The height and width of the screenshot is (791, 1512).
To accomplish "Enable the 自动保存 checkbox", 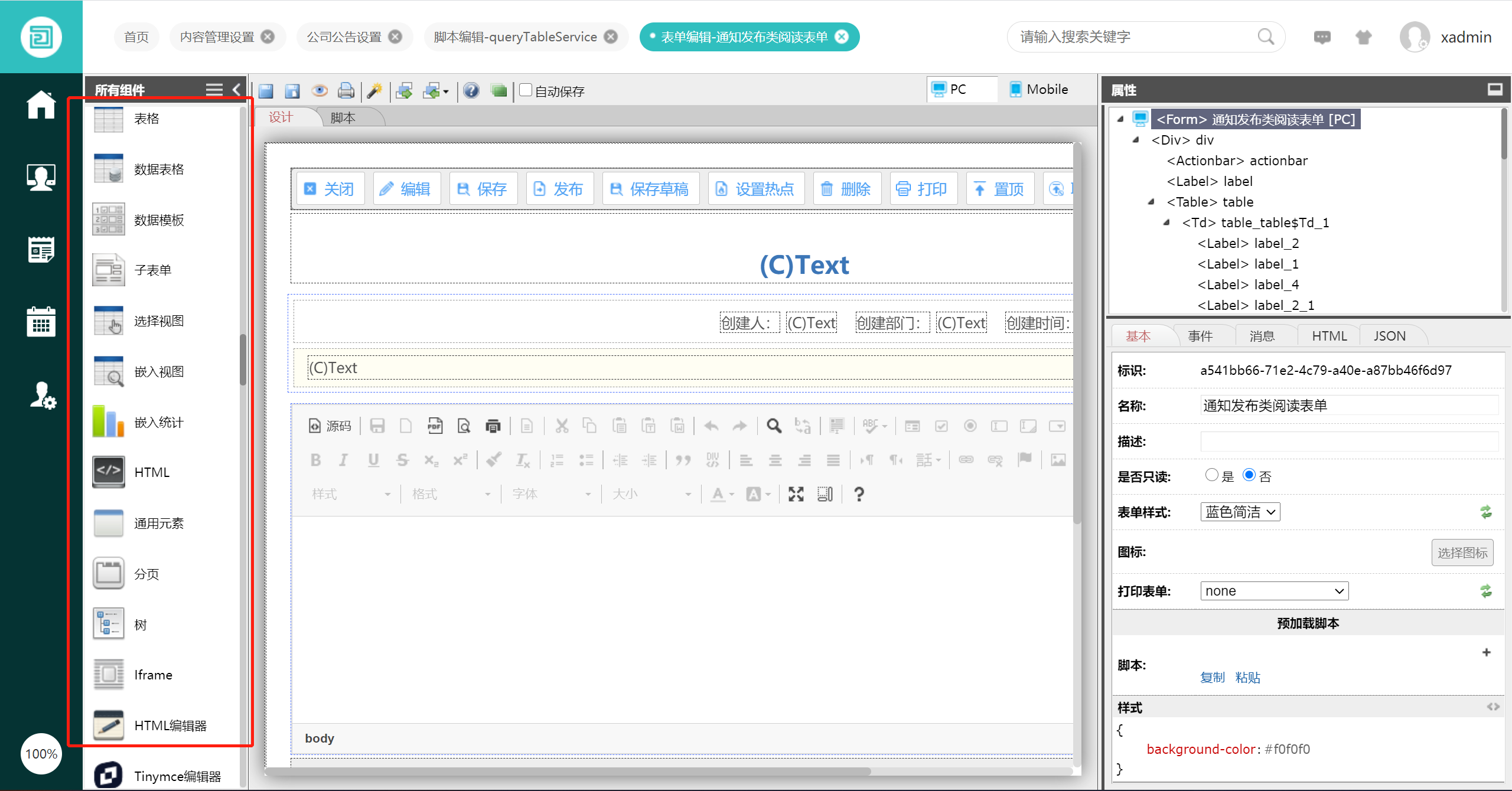I will tap(526, 90).
